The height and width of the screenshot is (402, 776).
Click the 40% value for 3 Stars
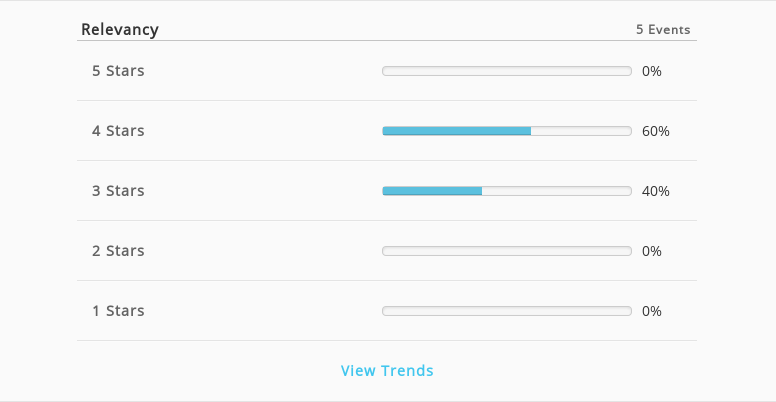pos(656,191)
